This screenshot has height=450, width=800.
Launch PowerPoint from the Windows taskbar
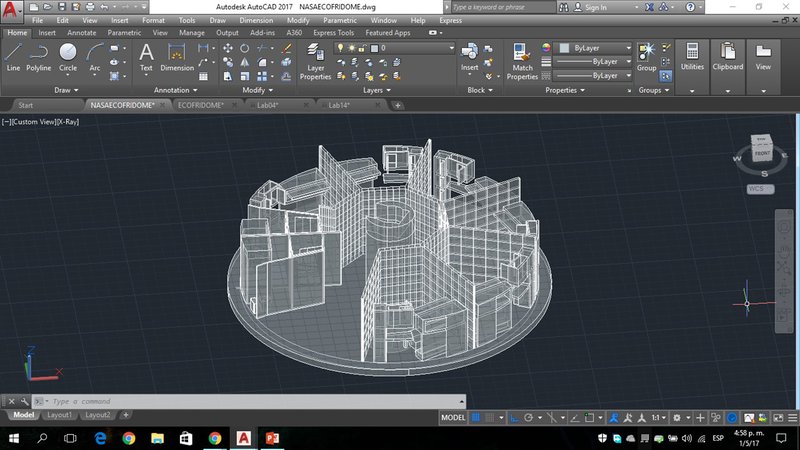click(272, 438)
